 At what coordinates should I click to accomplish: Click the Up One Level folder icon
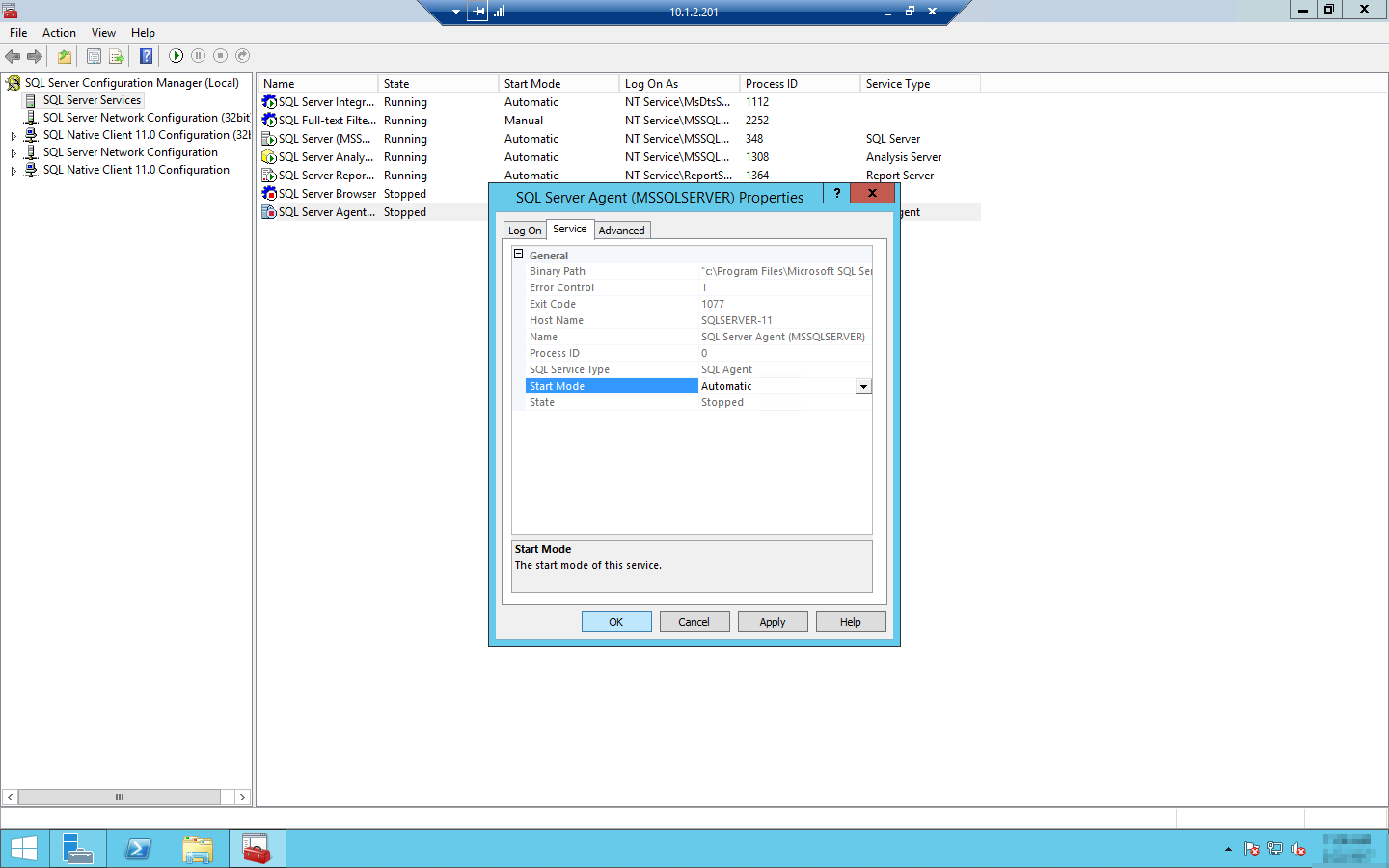64,55
